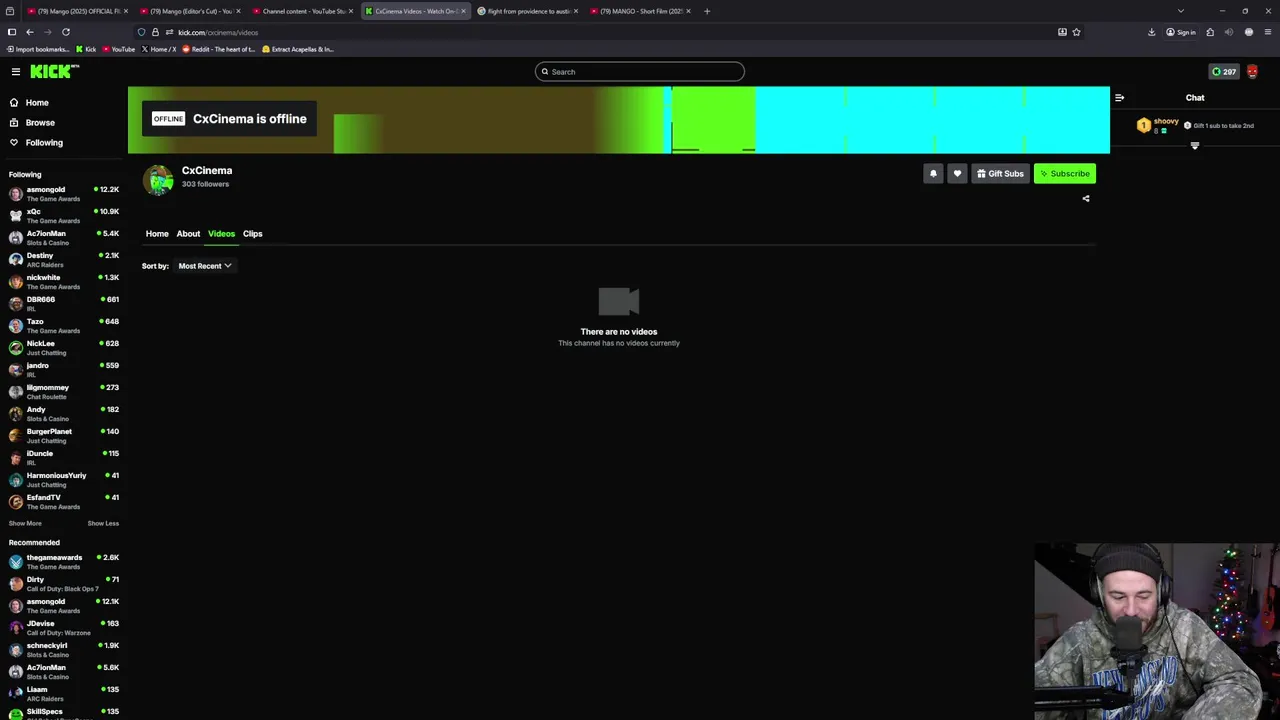The image size is (1280, 720).
Task: Switch to the channel Home tab
Action: point(157,234)
